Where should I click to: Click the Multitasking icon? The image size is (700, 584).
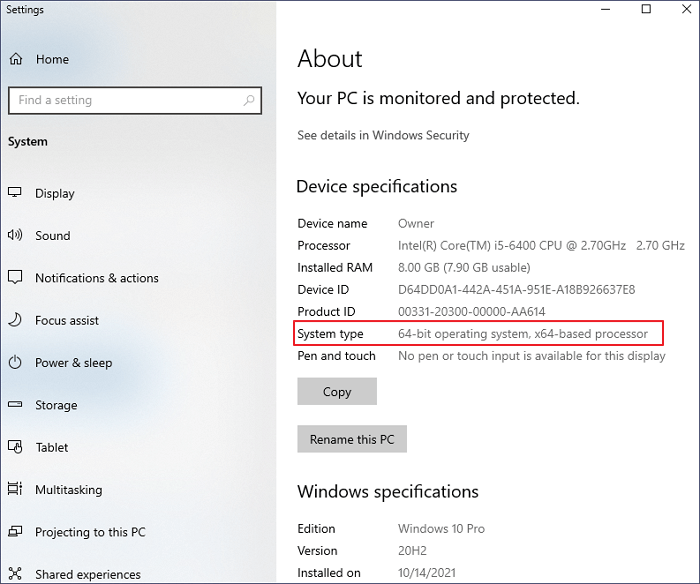pos(15,490)
